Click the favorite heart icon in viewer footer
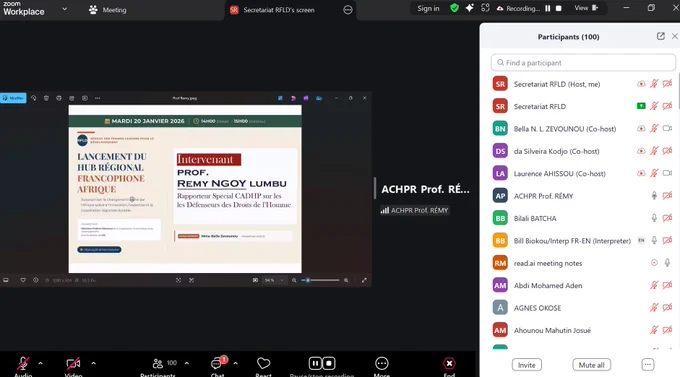This screenshot has width=680, height=377. (23, 280)
